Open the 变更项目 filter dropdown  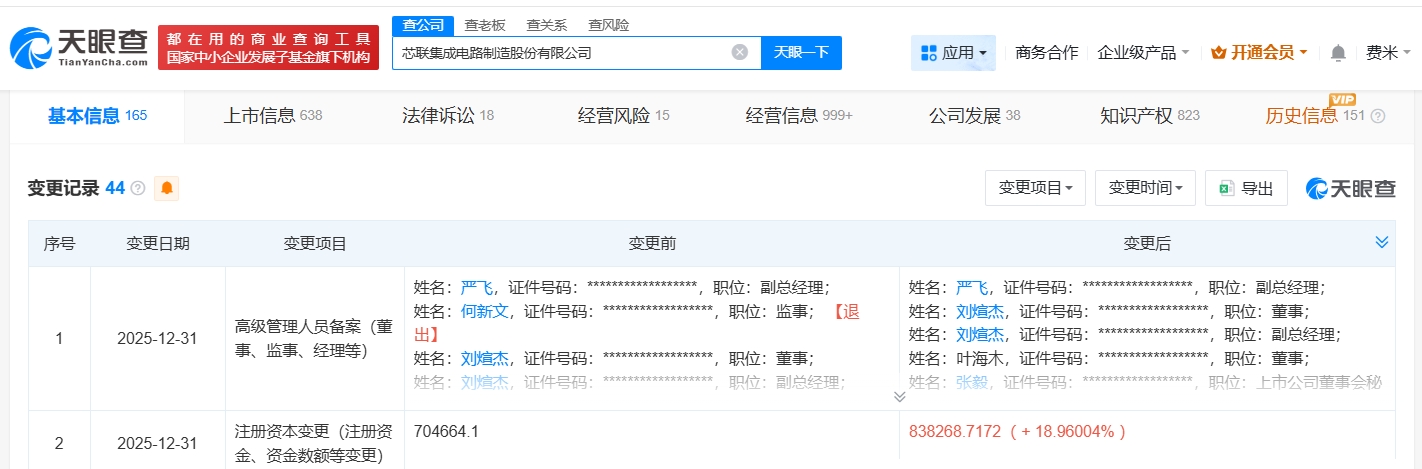1035,188
